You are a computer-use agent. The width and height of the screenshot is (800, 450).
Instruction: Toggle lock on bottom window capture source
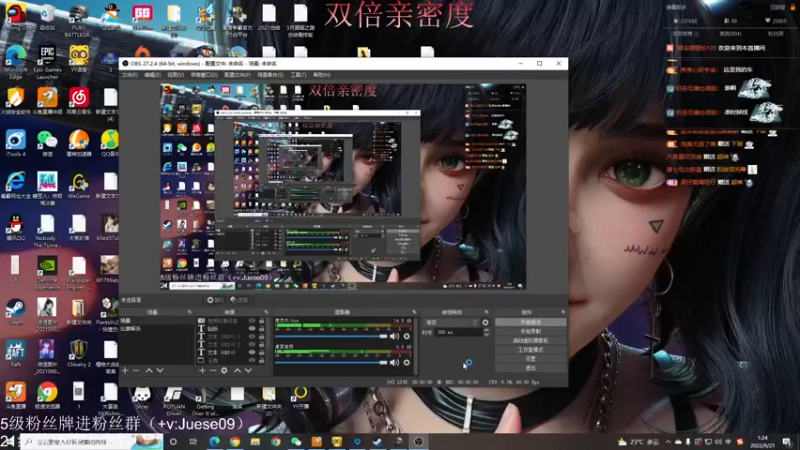[262, 360]
